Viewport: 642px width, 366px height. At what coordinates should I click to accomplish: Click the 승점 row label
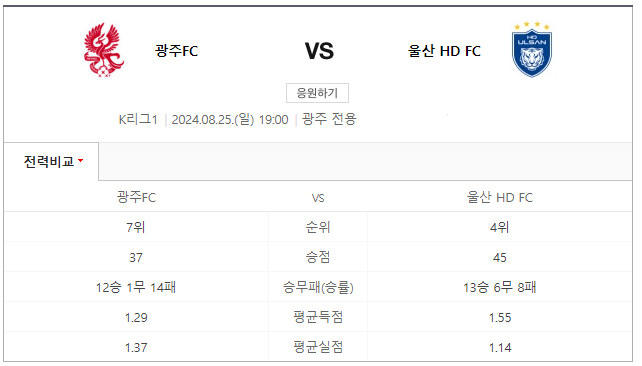click(x=318, y=257)
